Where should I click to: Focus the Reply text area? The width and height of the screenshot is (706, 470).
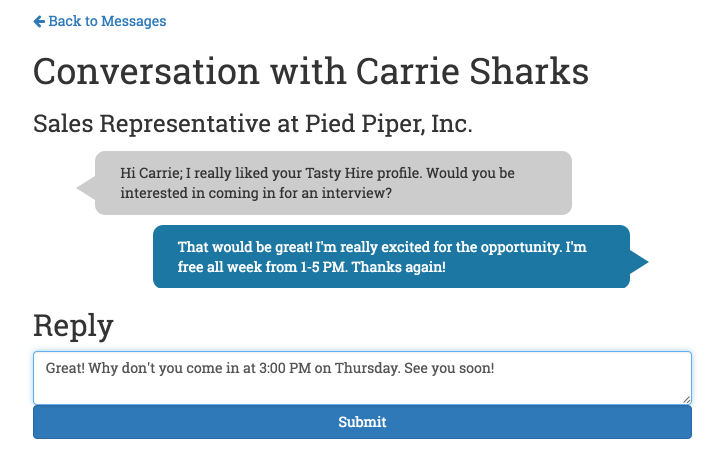click(x=362, y=378)
